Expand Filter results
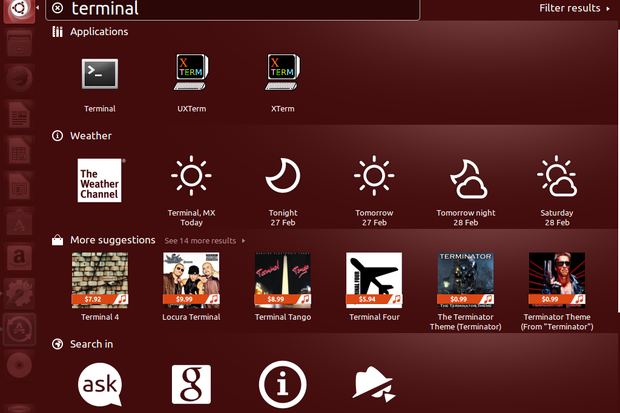The width and height of the screenshot is (620, 413). point(574,8)
